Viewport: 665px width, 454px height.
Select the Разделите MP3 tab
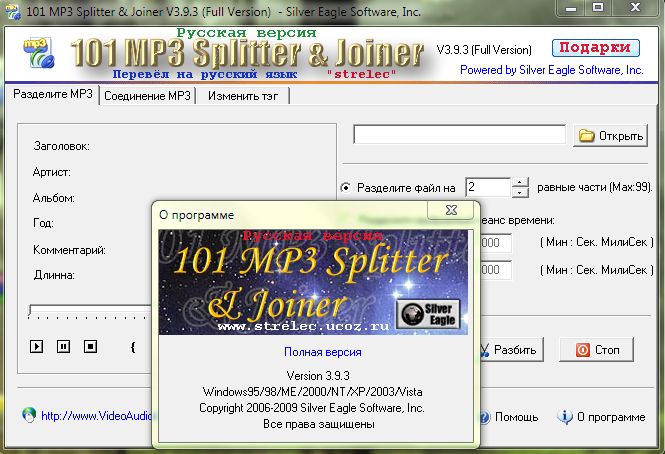(x=52, y=94)
